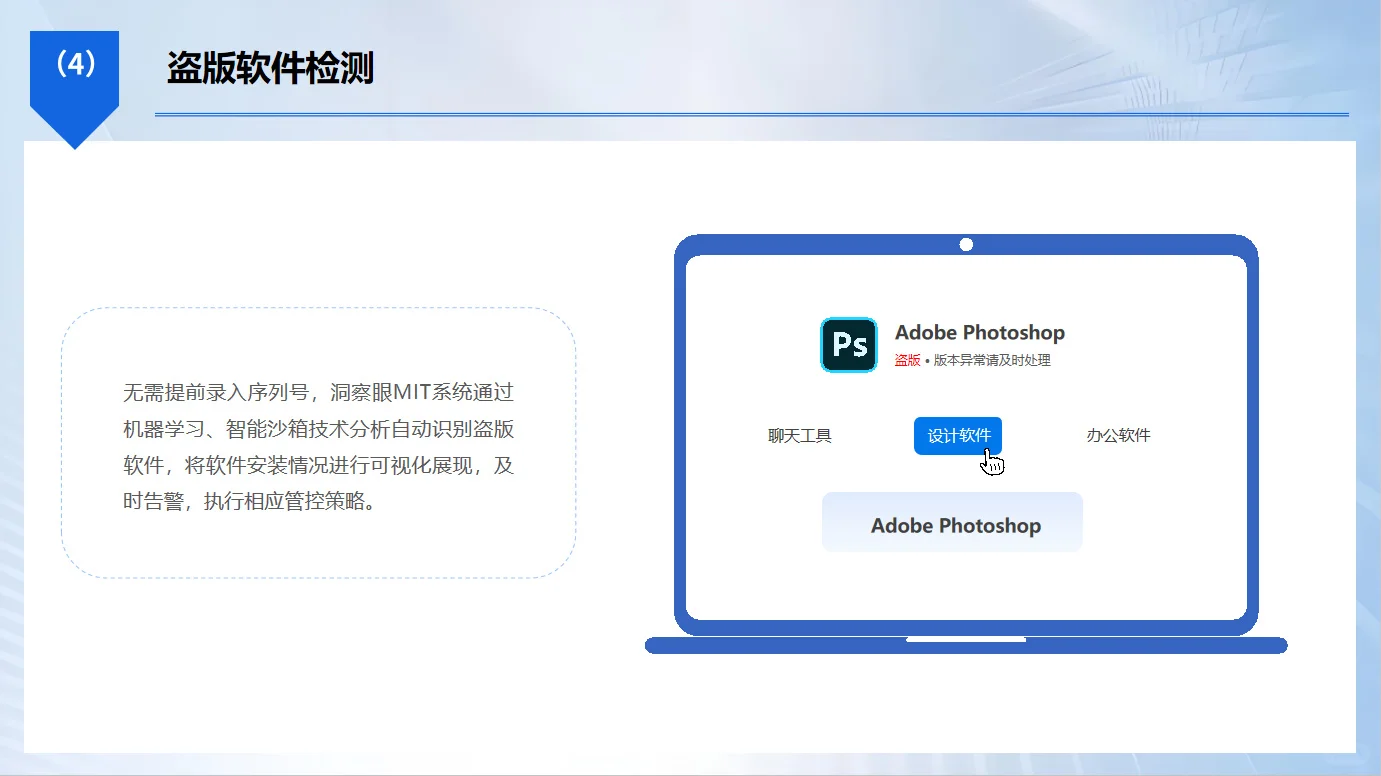This screenshot has width=1381, height=776.
Task: Select the laptop base stand bar
Action: coord(966,645)
